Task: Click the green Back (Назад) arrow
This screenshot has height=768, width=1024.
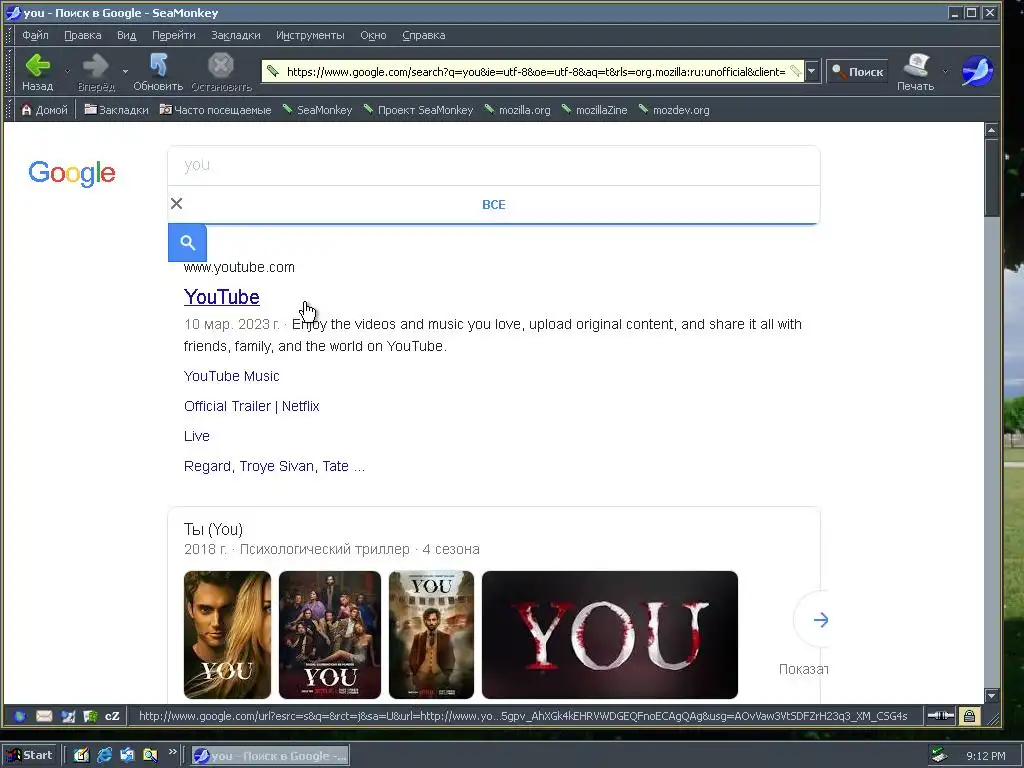Action: (x=37, y=65)
